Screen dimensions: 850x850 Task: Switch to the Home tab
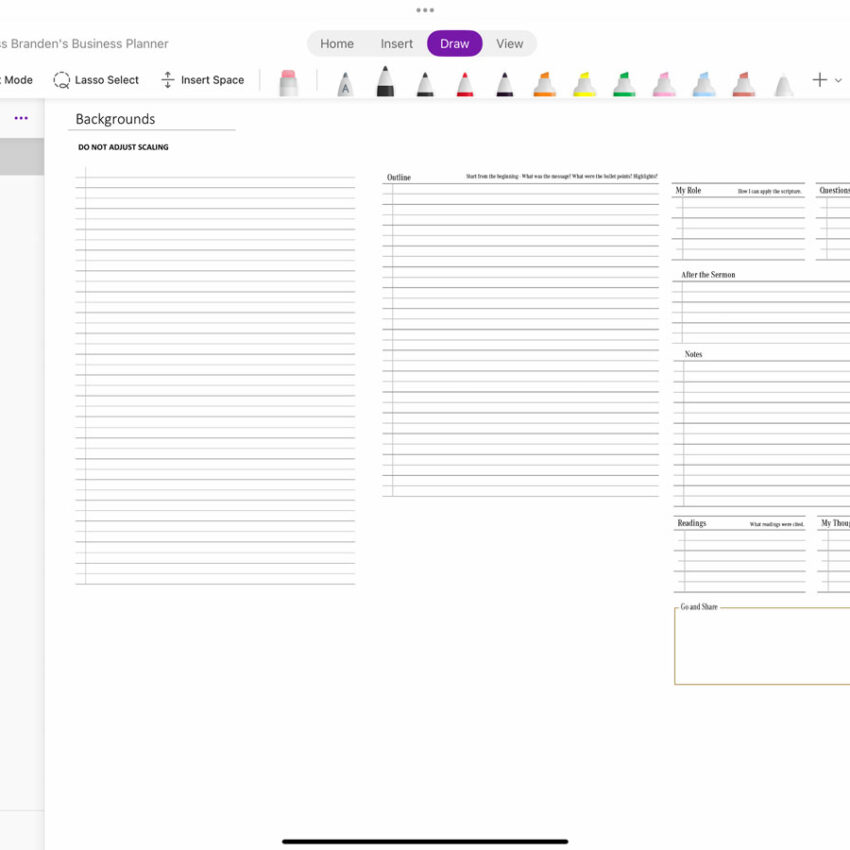click(337, 44)
